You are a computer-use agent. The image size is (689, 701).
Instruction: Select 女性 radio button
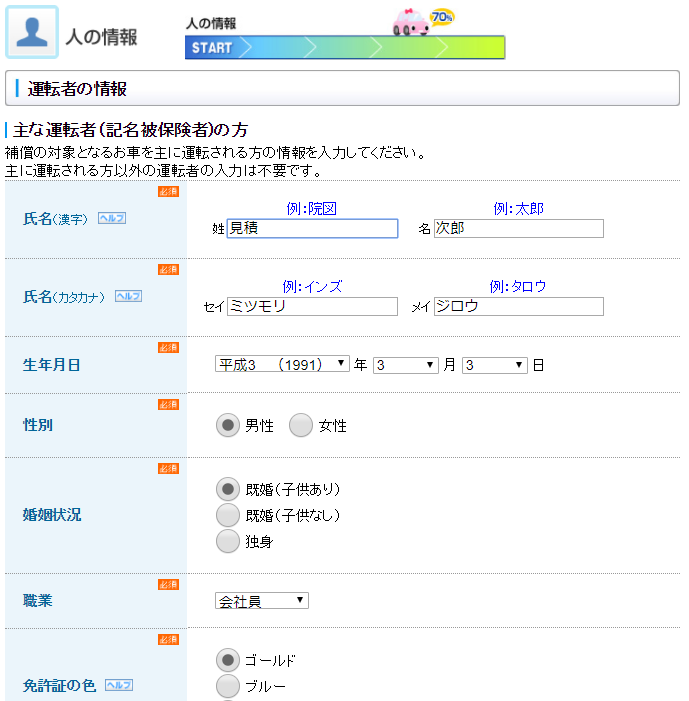[x=301, y=426]
